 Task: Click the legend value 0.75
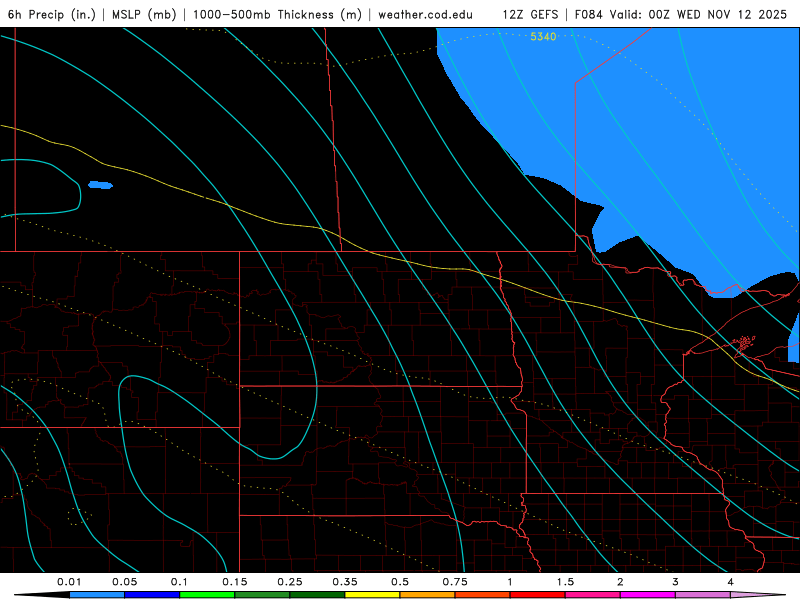455,582
